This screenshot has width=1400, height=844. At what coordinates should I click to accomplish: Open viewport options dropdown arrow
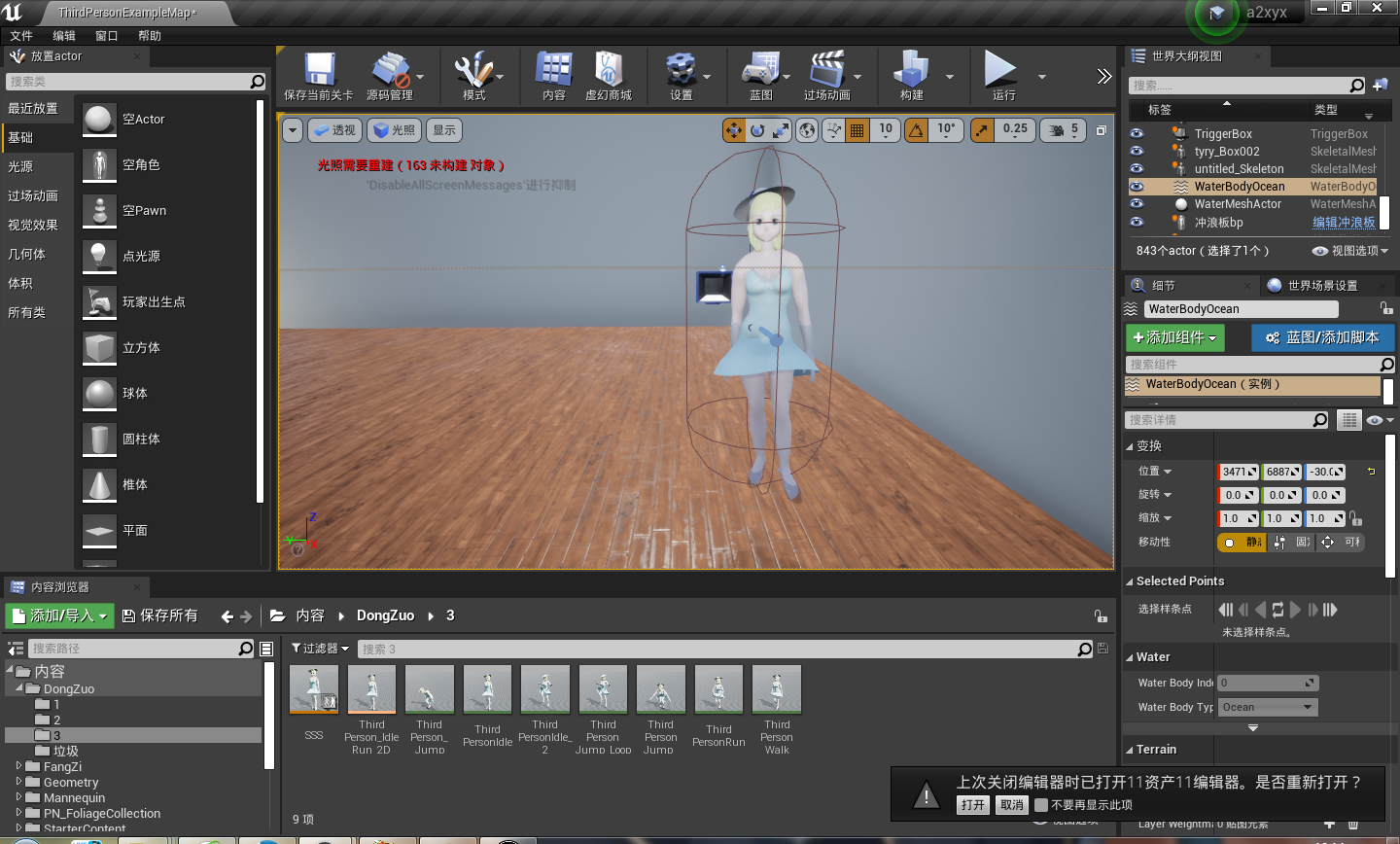[x=293, y=130]
